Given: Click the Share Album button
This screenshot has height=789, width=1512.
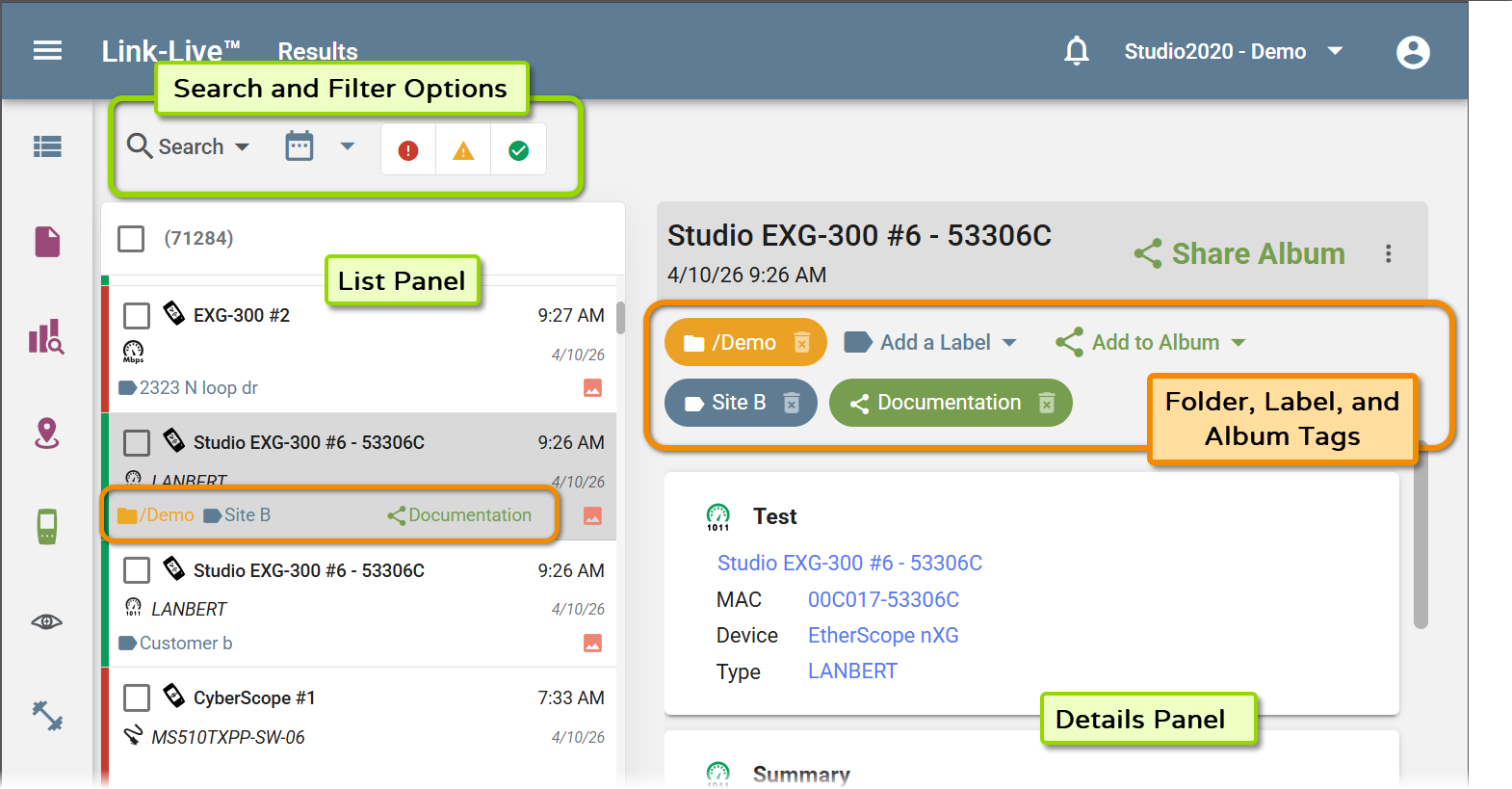Looking at the screenshot, I should coord(1239,253).
